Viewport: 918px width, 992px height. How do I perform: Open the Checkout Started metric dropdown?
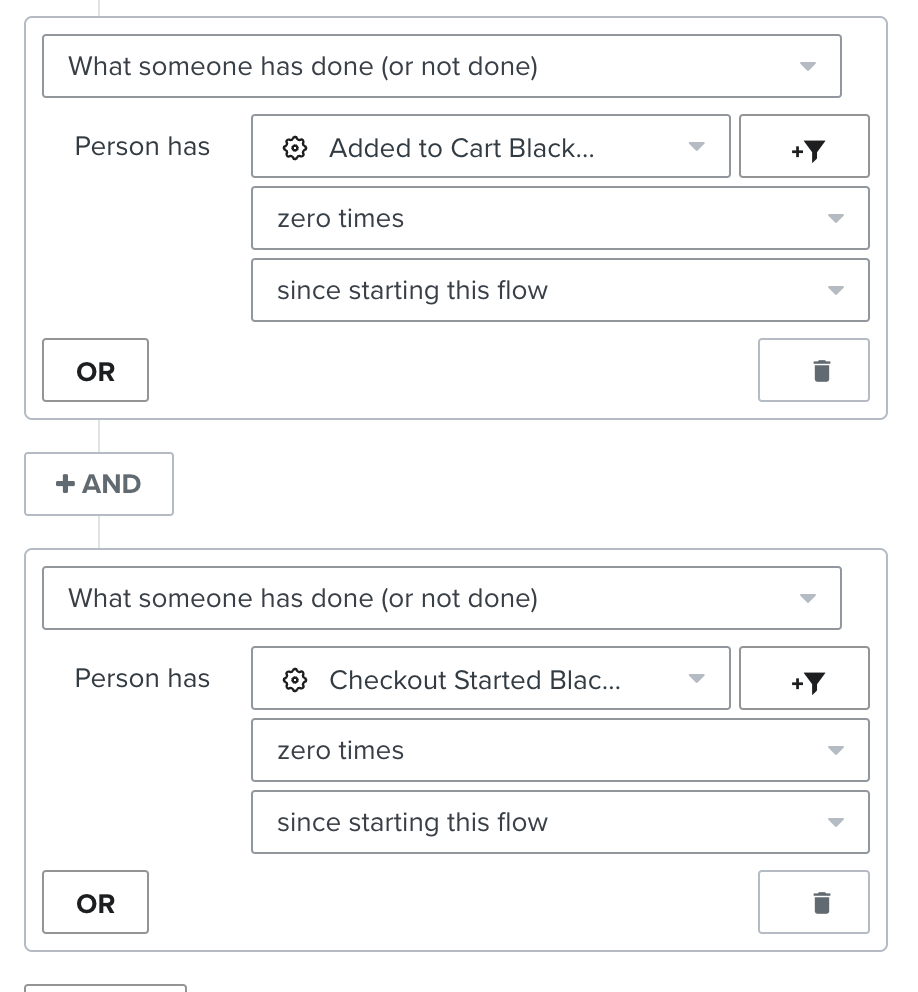point(490,680)
